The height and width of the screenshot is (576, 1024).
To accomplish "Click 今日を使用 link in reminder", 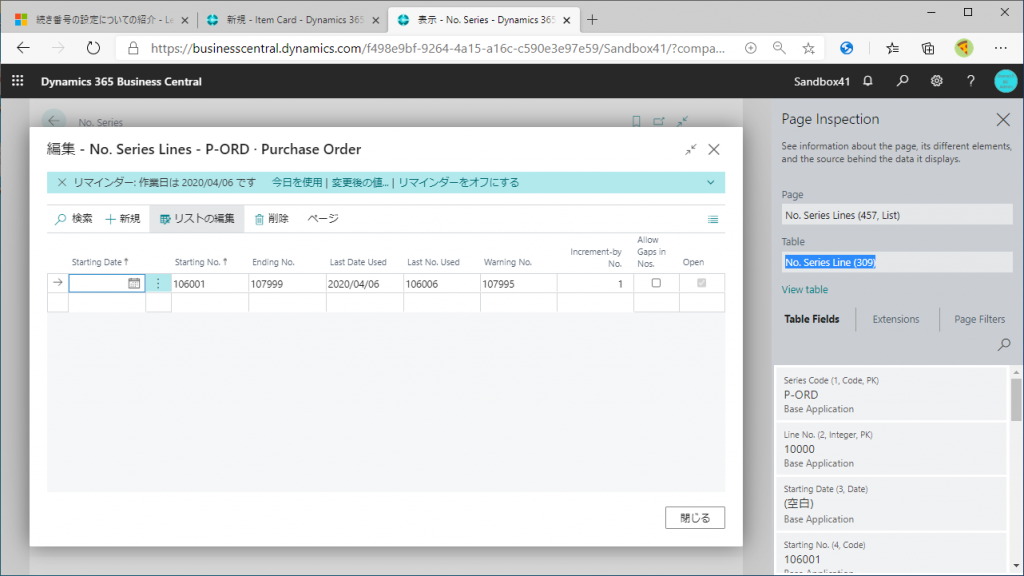I will coord(296,183).
